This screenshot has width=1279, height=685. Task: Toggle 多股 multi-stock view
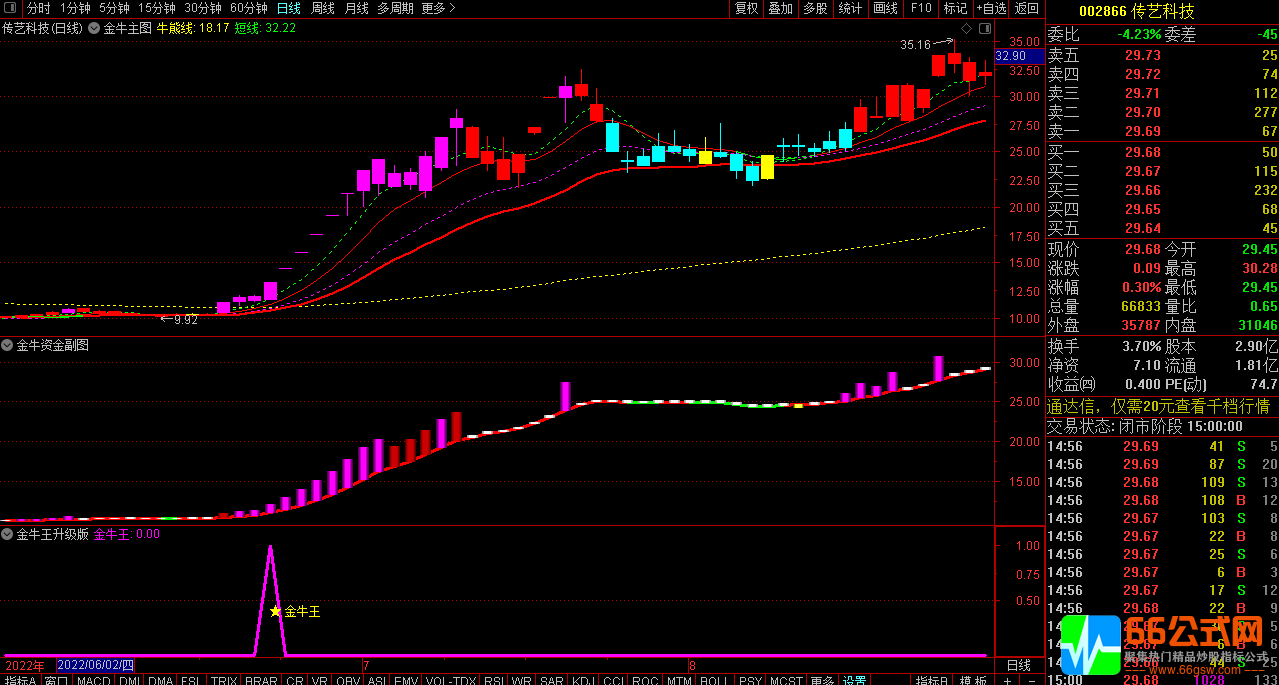(815, 8)
